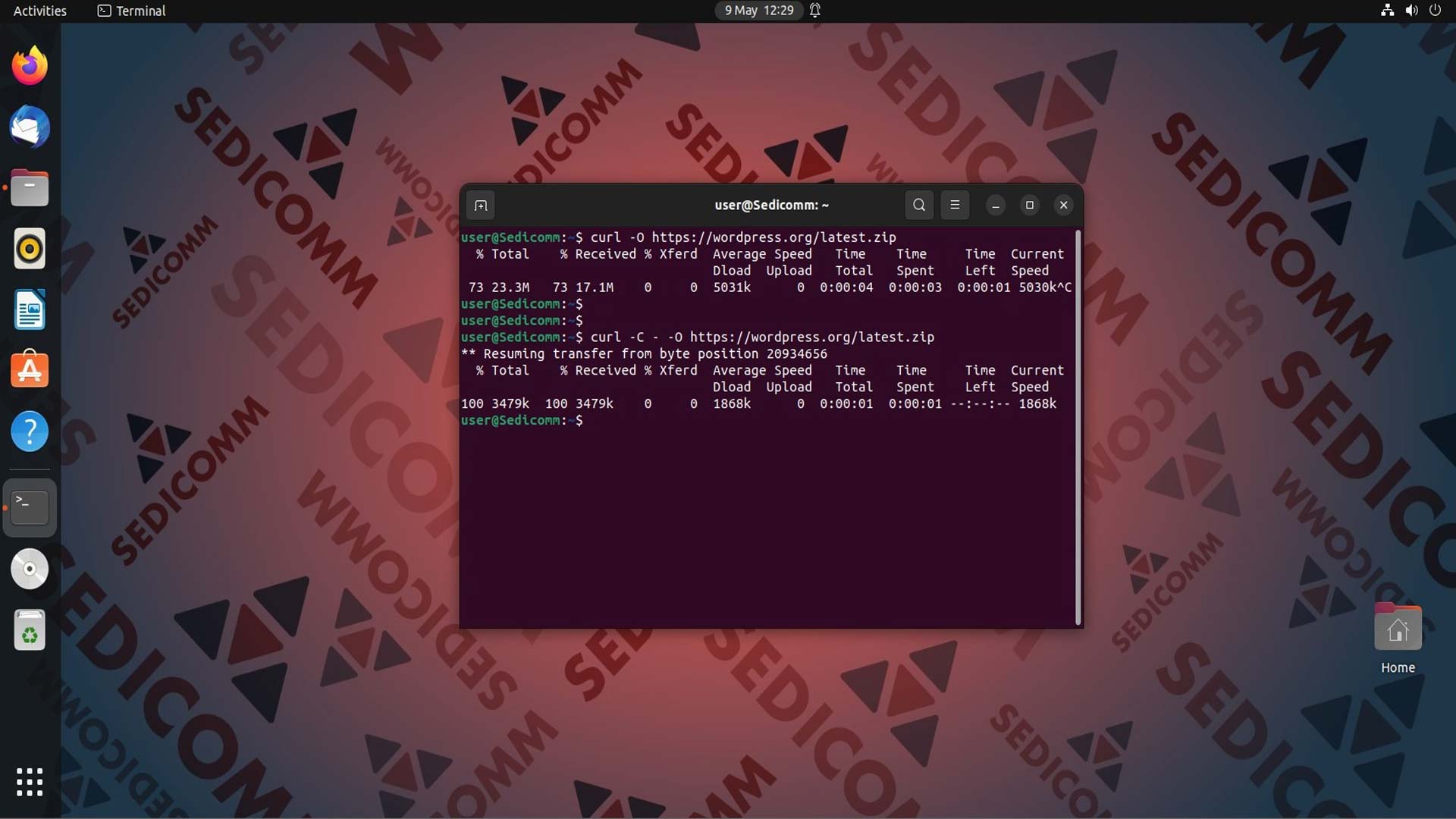
Task: Close the terminal window
Action: (x=1064, y=206)
